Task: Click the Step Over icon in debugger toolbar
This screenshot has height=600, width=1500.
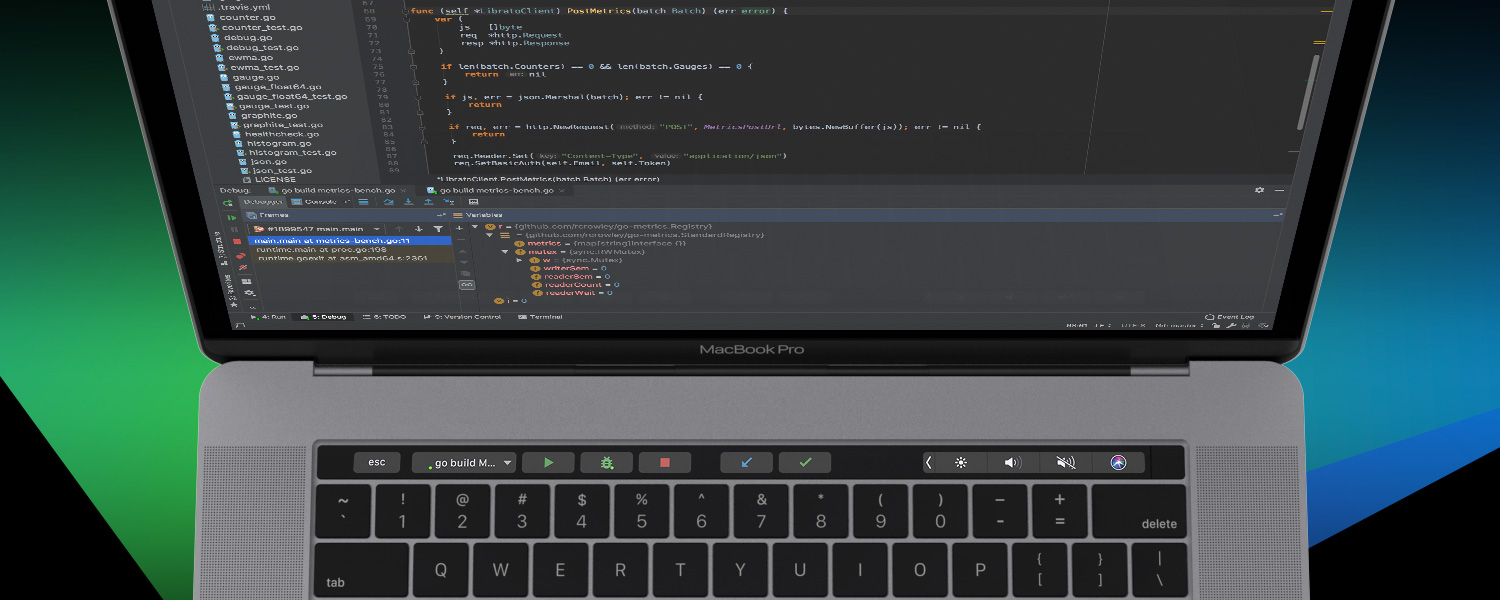Action: [x=388, y=202]
